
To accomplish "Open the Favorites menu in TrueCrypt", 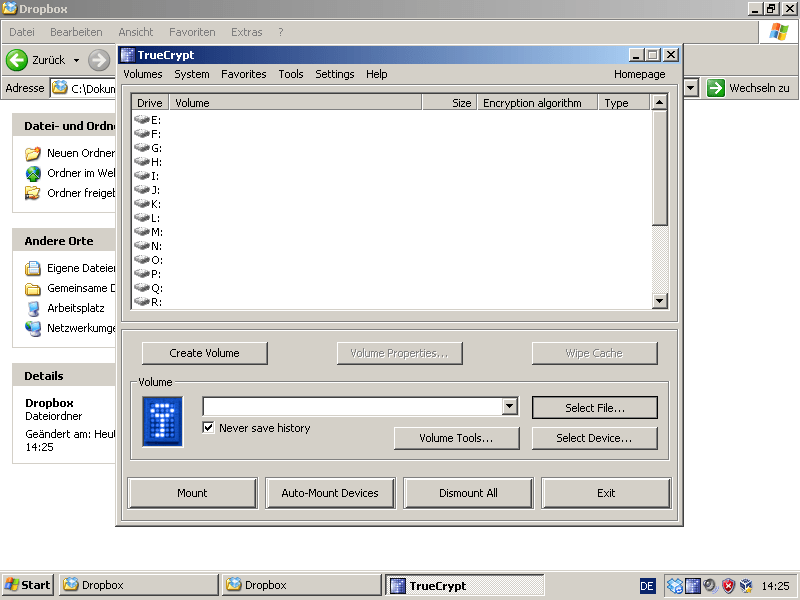I will coord(243,74).
